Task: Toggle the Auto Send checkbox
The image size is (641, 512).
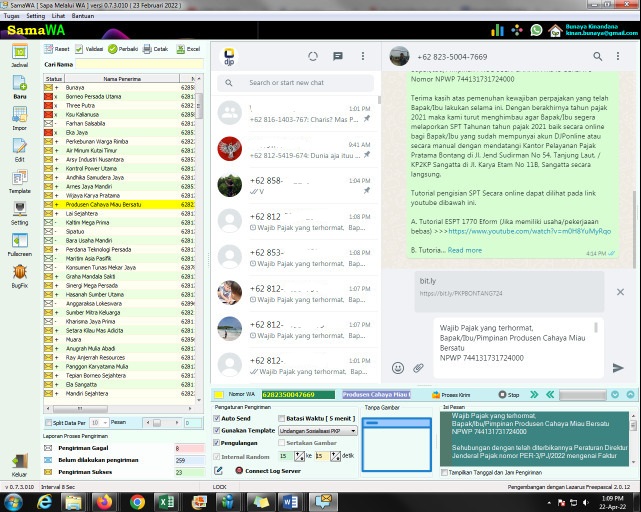Action: [217, 418]
